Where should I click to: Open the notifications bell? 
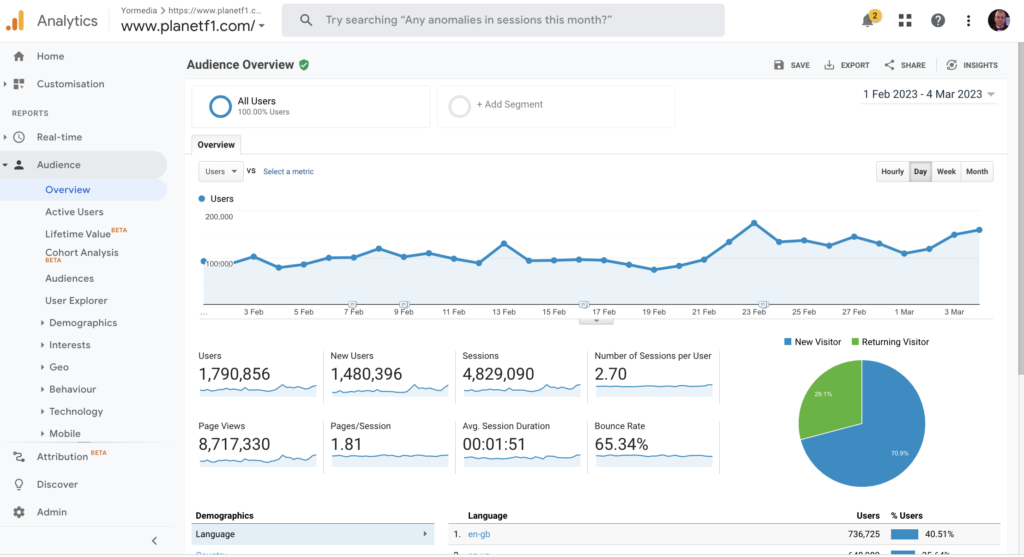pos(867,21)
